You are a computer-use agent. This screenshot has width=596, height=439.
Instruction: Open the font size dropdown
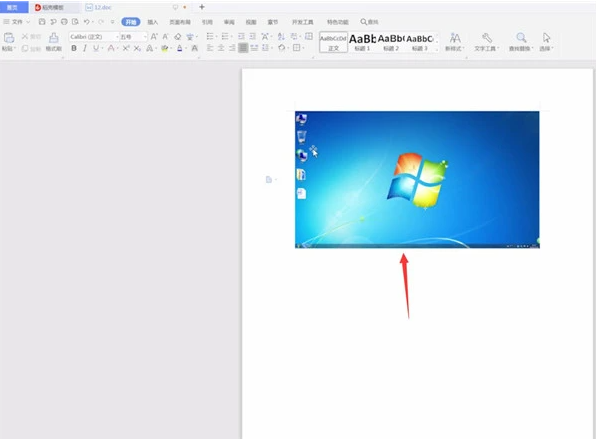point(133,36)
